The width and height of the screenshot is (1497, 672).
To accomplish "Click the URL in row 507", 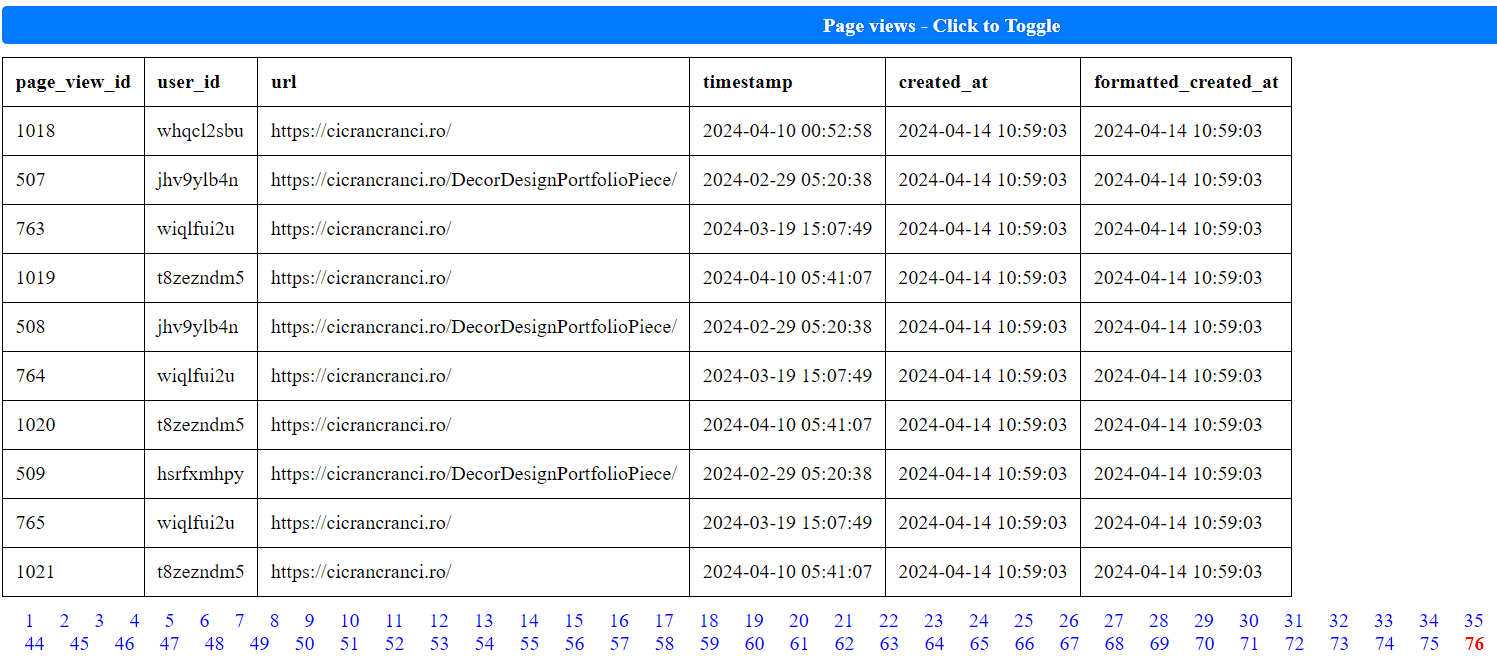I will pos(473,180).
